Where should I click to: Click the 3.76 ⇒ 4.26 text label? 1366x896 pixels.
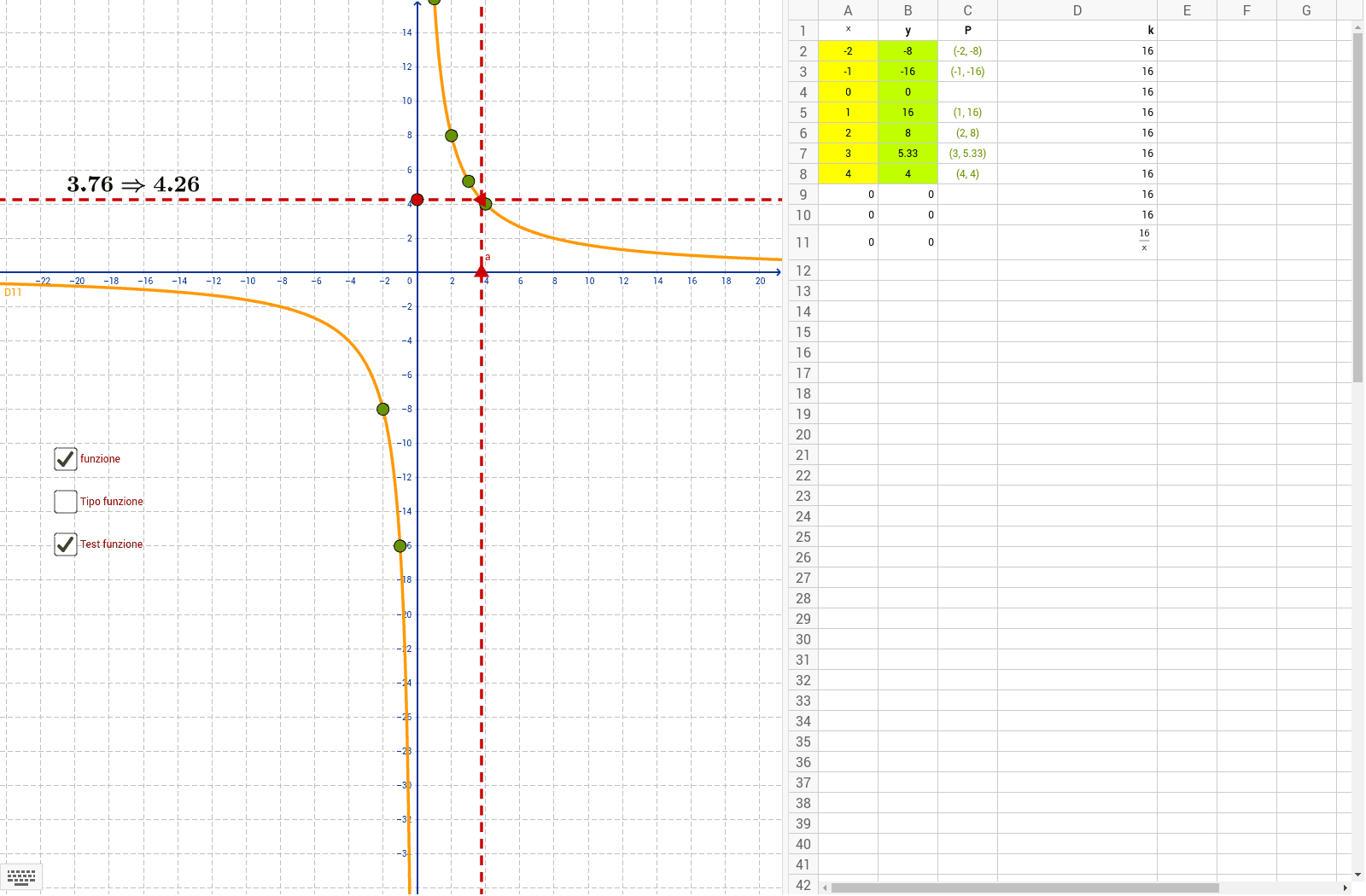click(133, 184)
